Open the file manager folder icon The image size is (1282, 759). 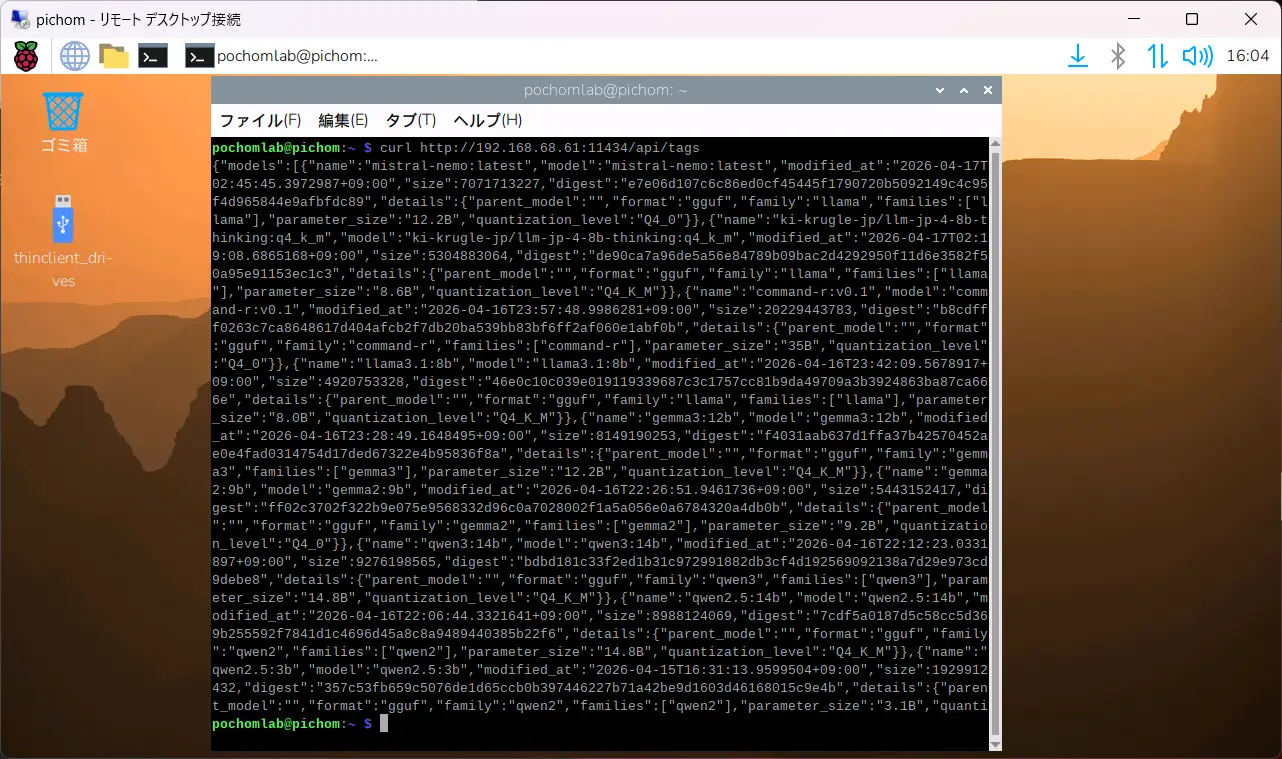[114, 56]
